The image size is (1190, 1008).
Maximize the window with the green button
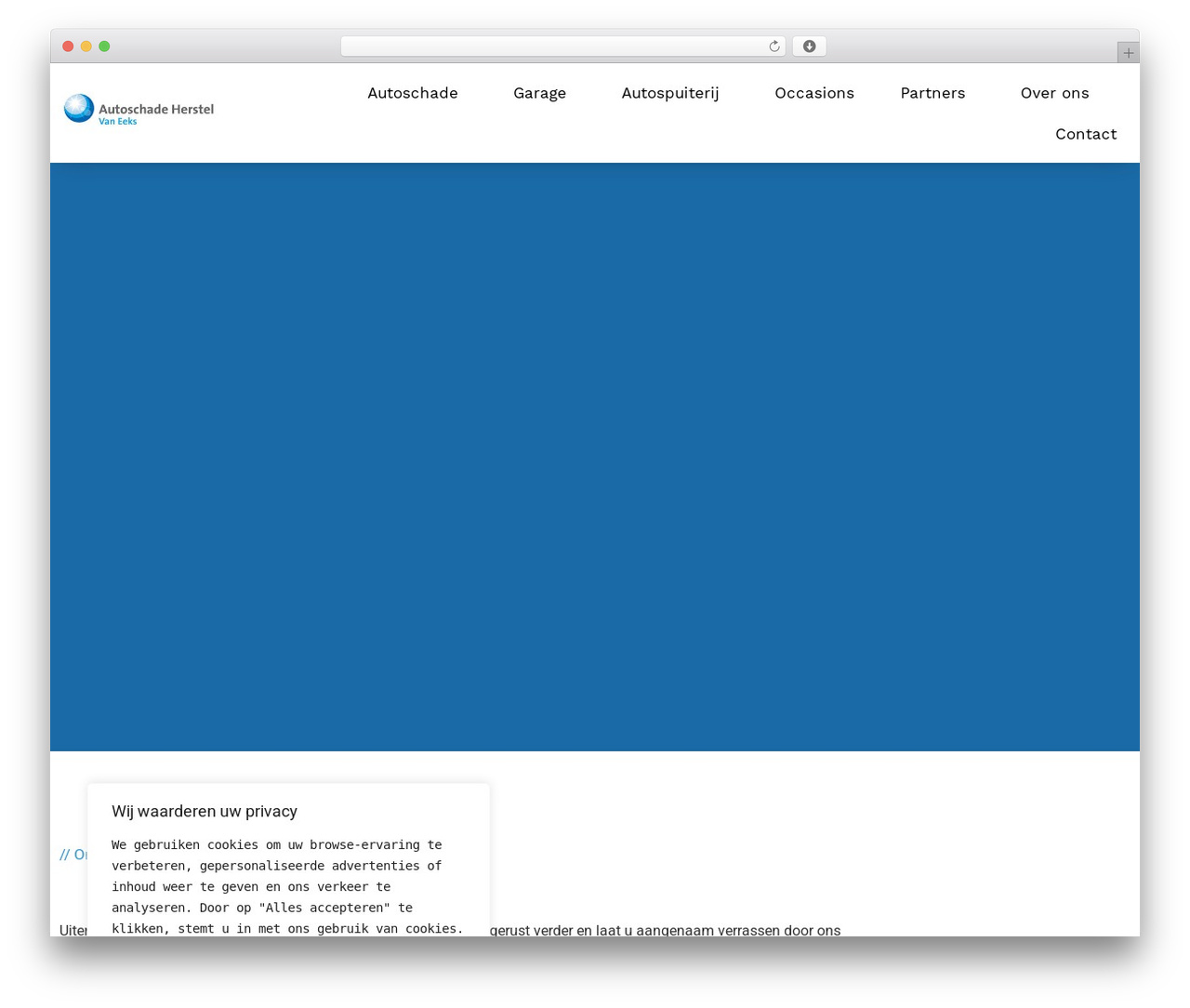click(x=104, y=46)
